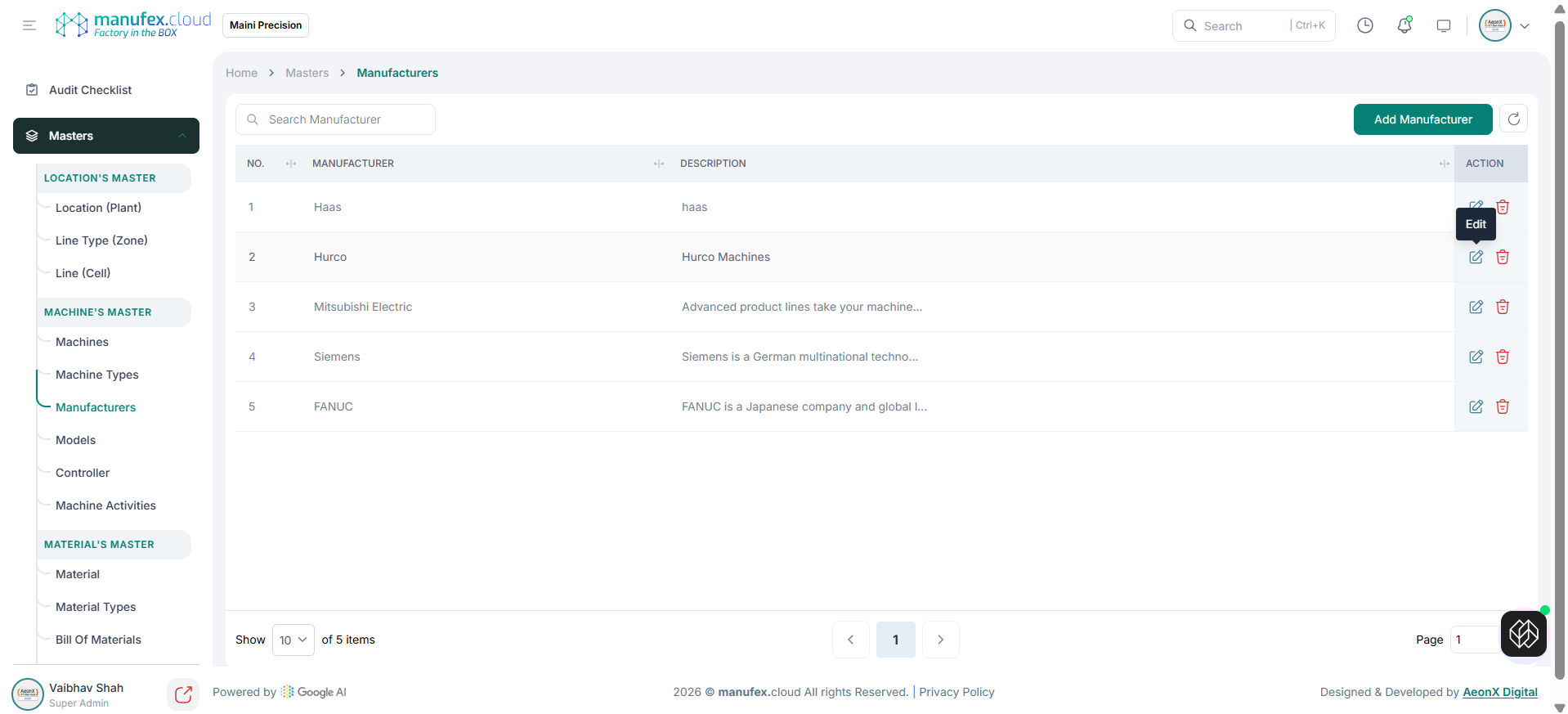
Task: Edit the FANUC manufacturer entry
Action: [x=1476, y=406]
